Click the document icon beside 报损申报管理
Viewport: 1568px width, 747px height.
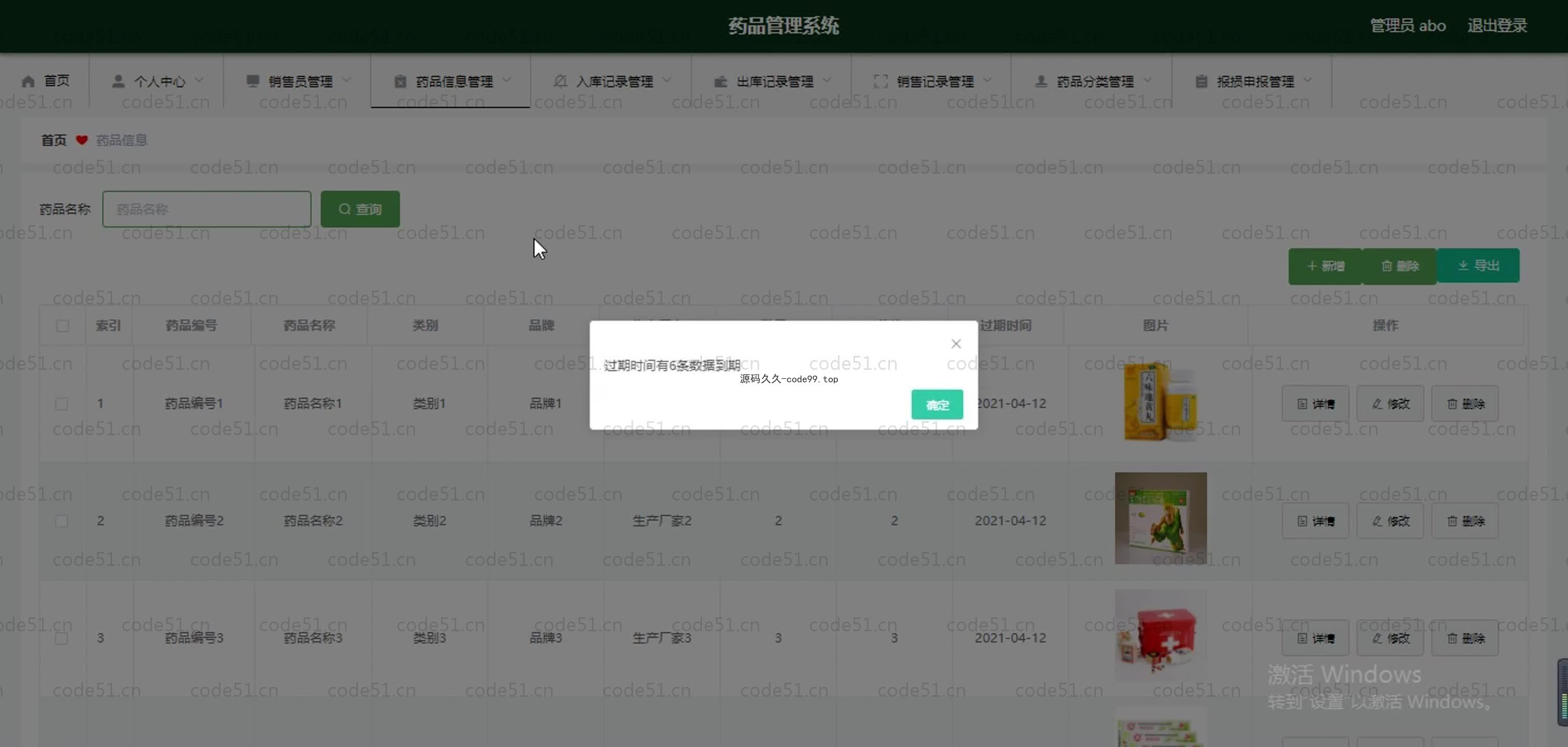(1201, 81)
